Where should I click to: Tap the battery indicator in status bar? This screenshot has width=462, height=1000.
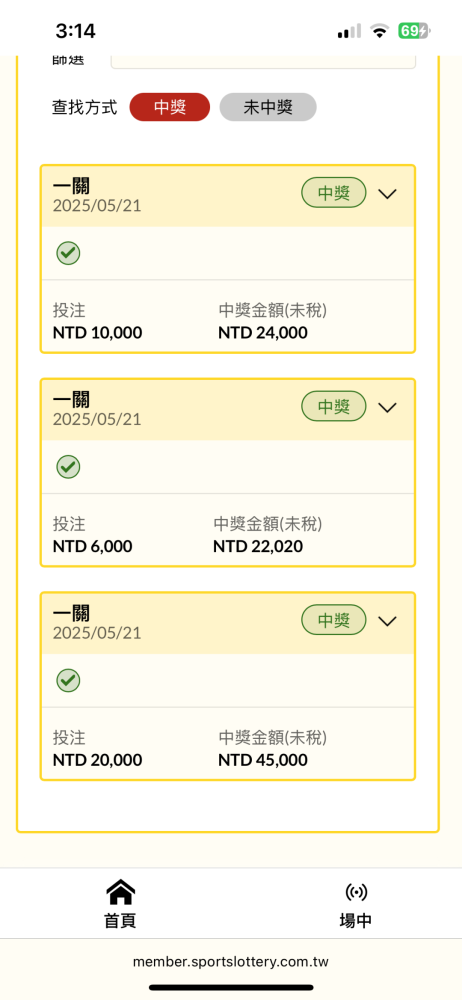click(415, 31)
